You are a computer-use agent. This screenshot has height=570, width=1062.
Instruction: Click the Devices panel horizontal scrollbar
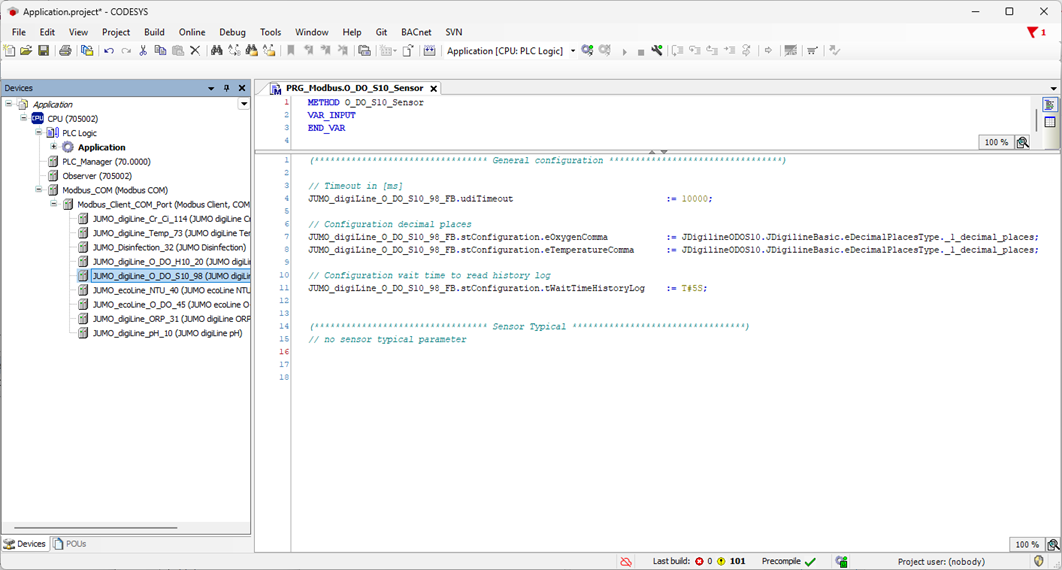point(95,527)
